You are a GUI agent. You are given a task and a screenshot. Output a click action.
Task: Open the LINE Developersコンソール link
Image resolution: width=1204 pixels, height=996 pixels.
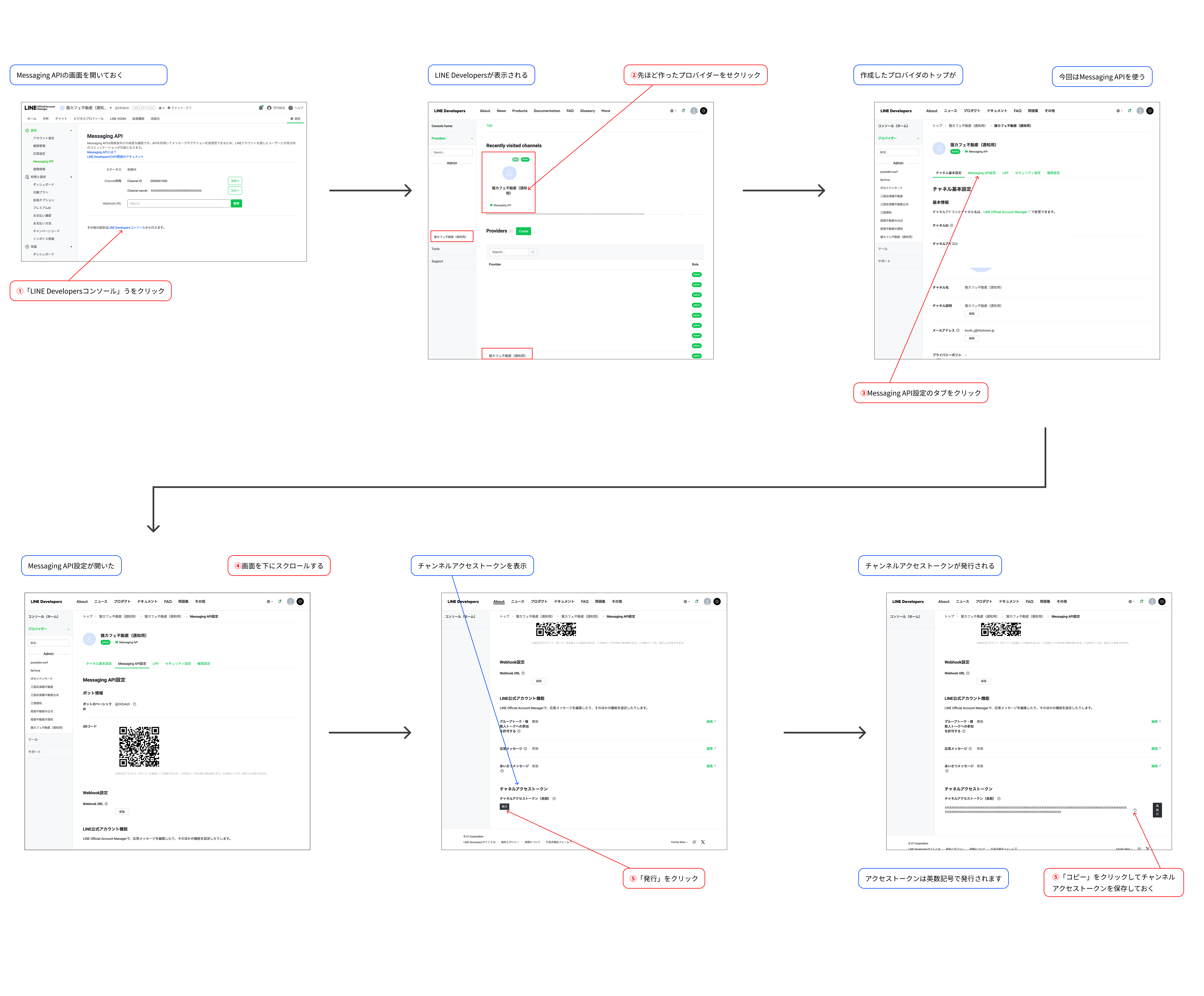127,228
